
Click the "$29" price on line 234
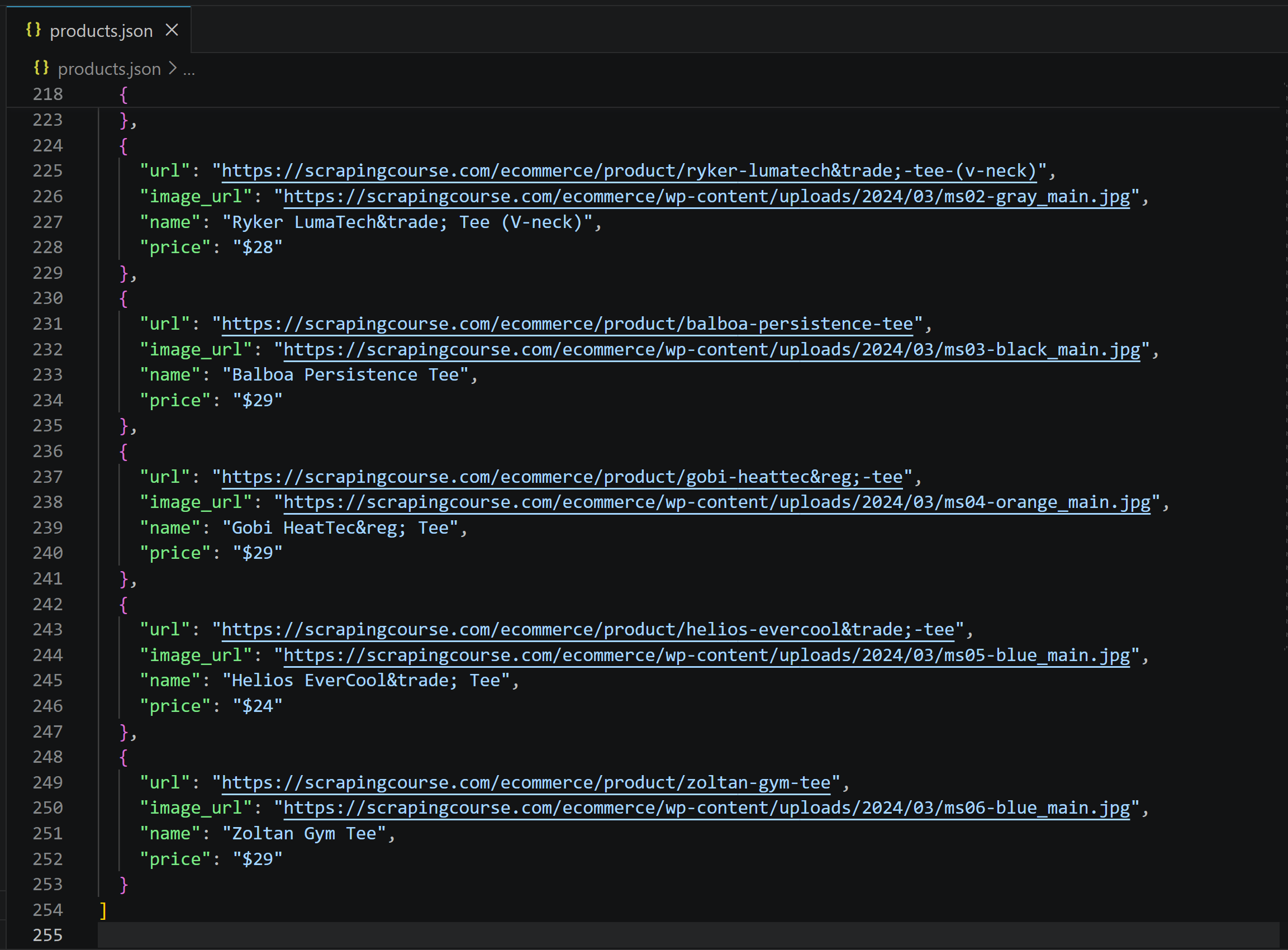point(258,400)
